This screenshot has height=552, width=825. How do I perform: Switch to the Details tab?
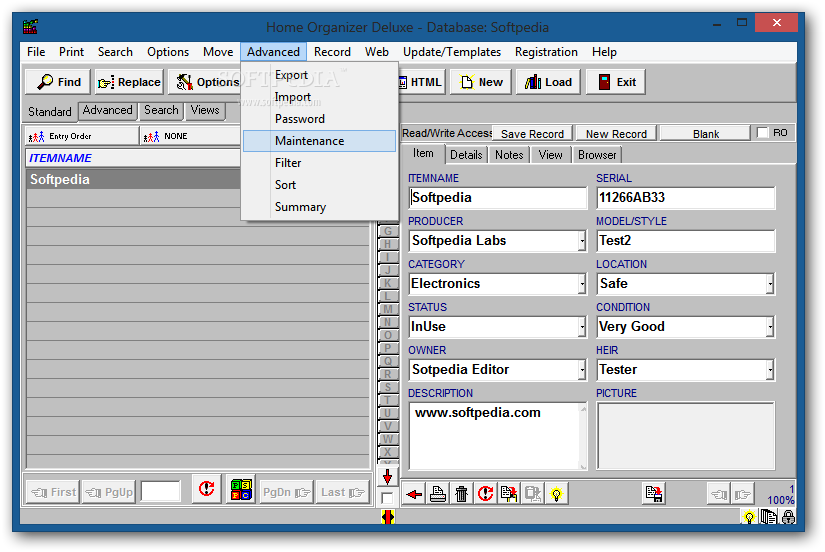click(466, 155)
